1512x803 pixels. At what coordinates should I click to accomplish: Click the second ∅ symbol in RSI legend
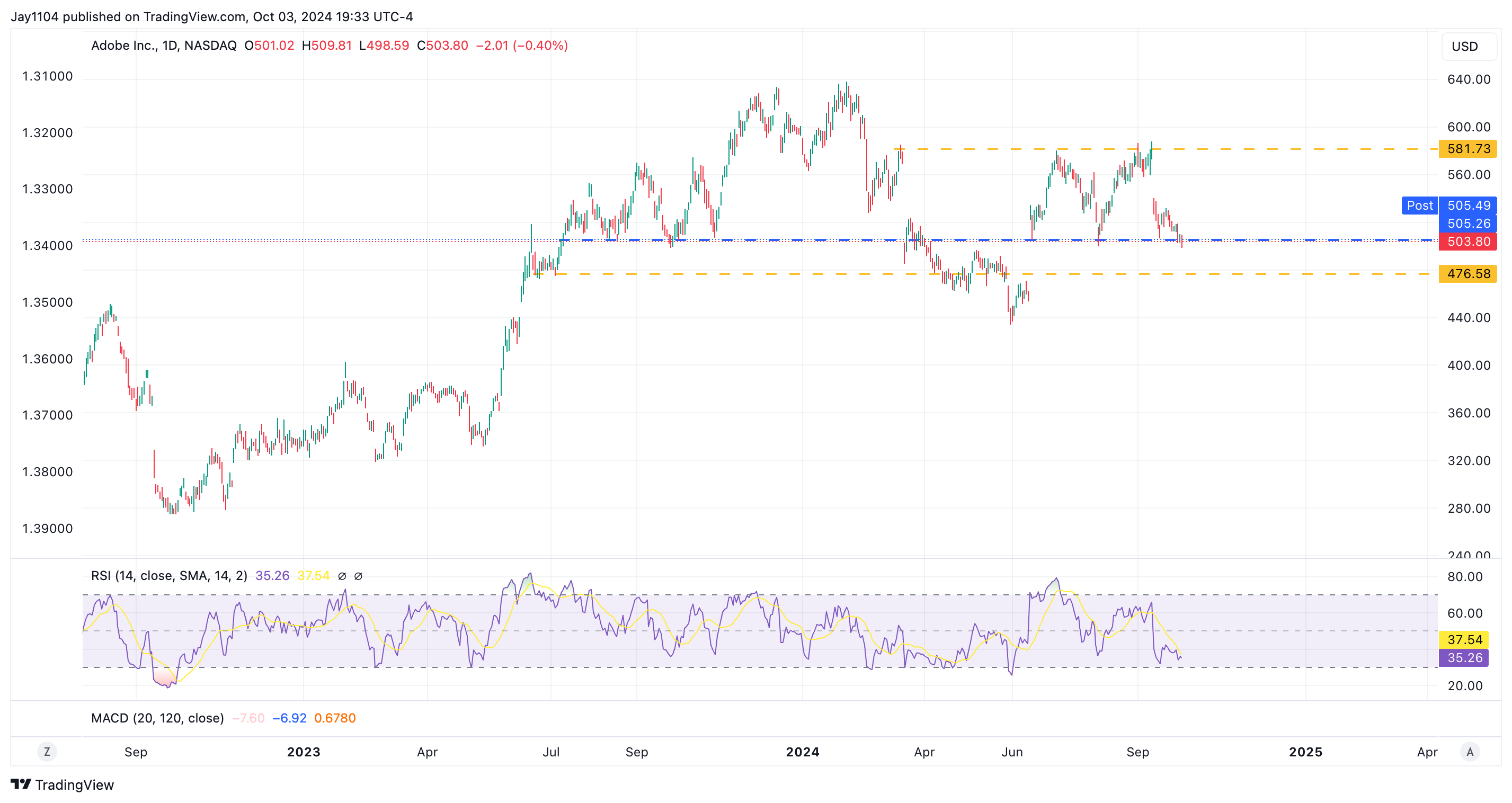358,576
